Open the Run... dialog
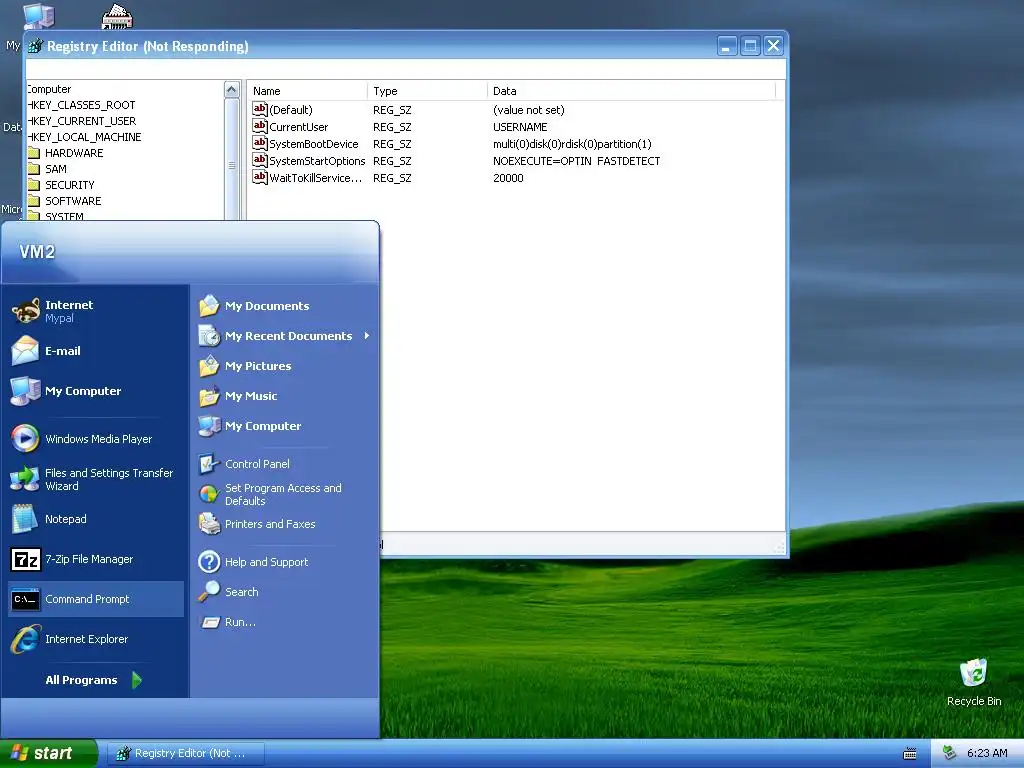Screen dimensions: 1024x768 (x=286, y=622)
